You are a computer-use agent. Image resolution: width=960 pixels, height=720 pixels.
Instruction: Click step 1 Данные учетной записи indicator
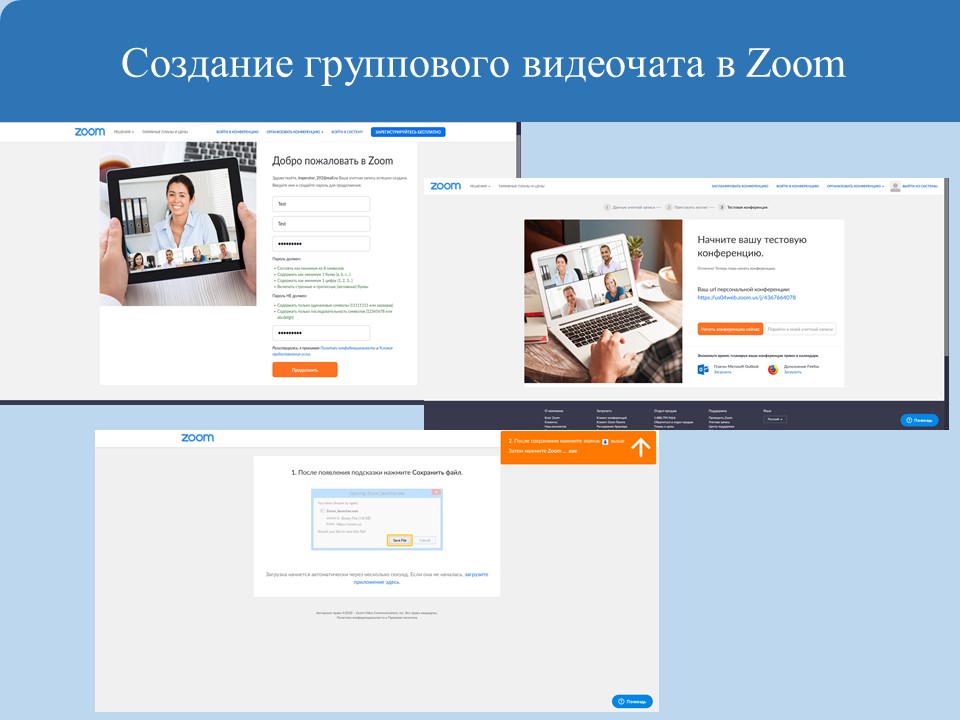(629, 208)
